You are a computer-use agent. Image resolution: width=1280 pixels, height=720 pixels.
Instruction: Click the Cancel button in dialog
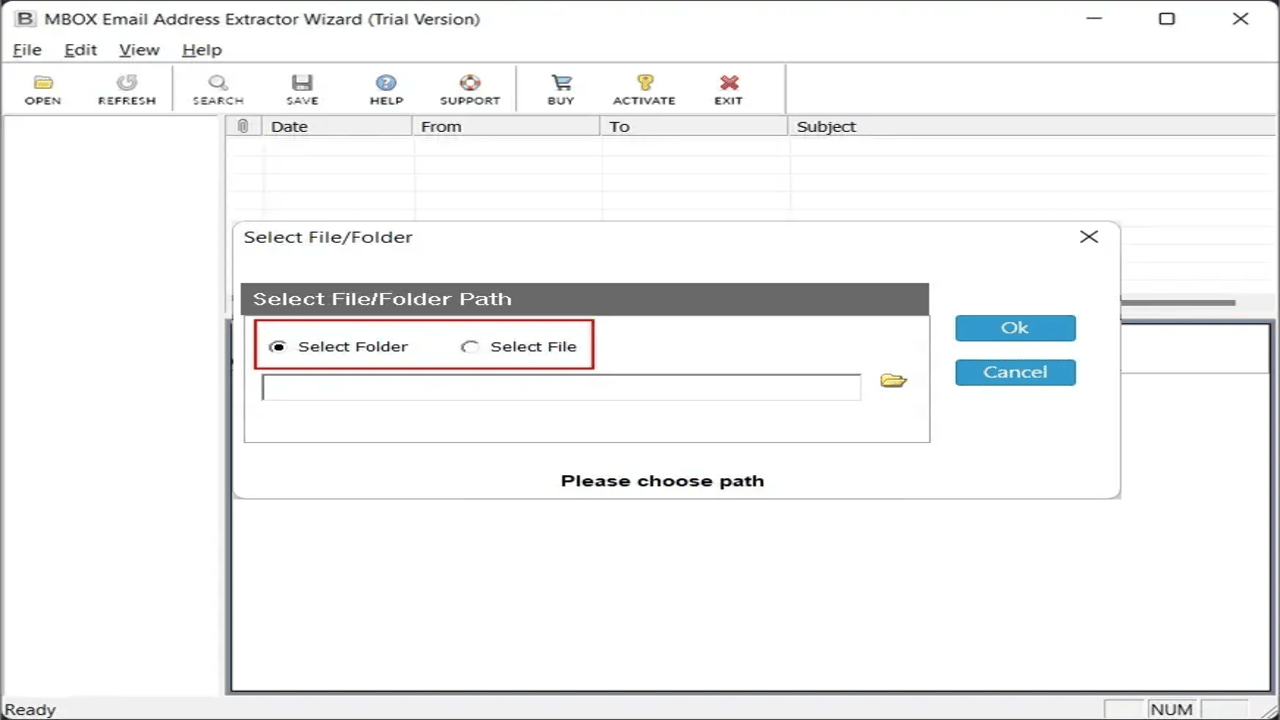coord(1015,372)
